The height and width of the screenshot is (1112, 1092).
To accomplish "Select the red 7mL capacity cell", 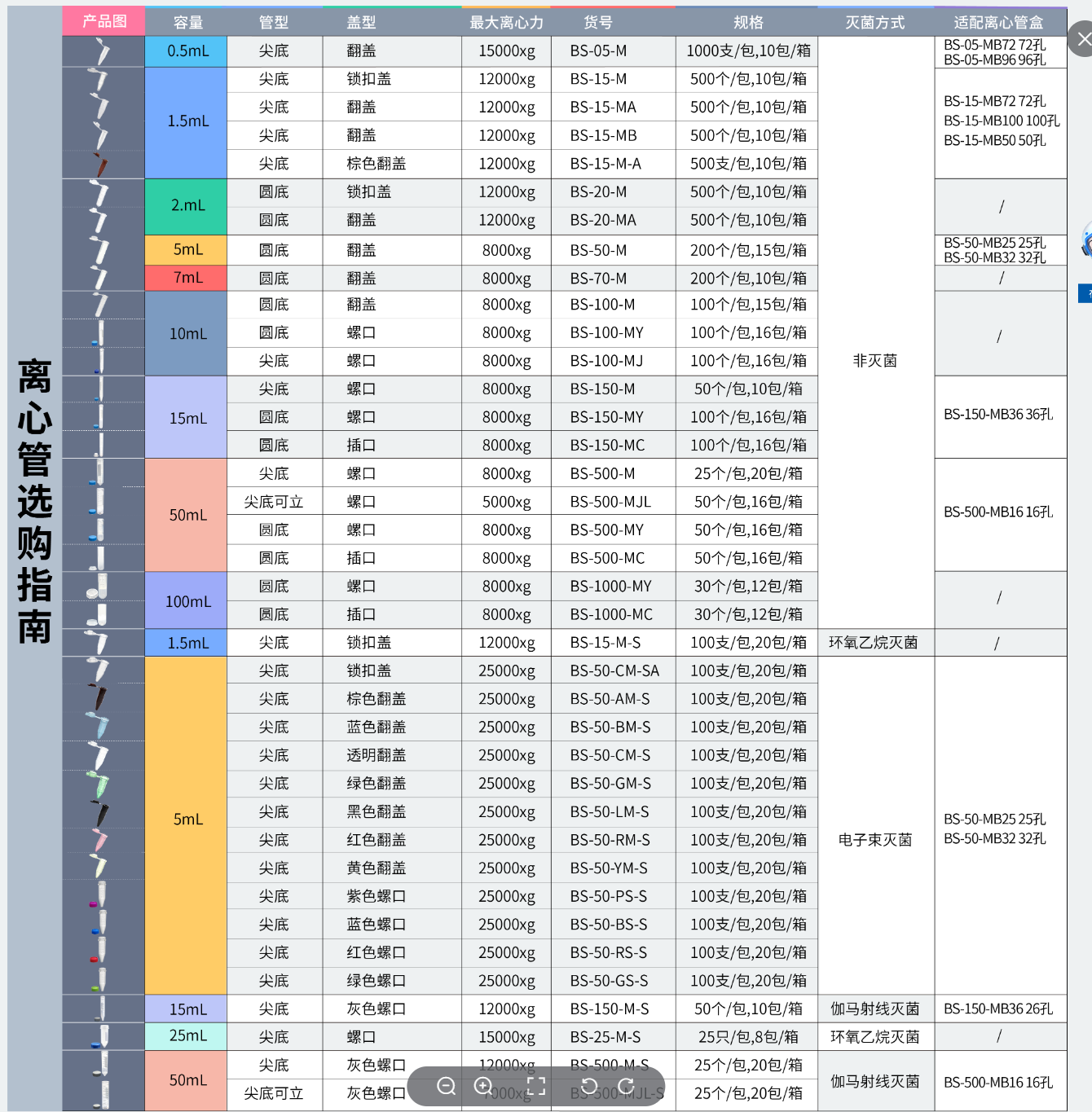I will tap(187, 278).
